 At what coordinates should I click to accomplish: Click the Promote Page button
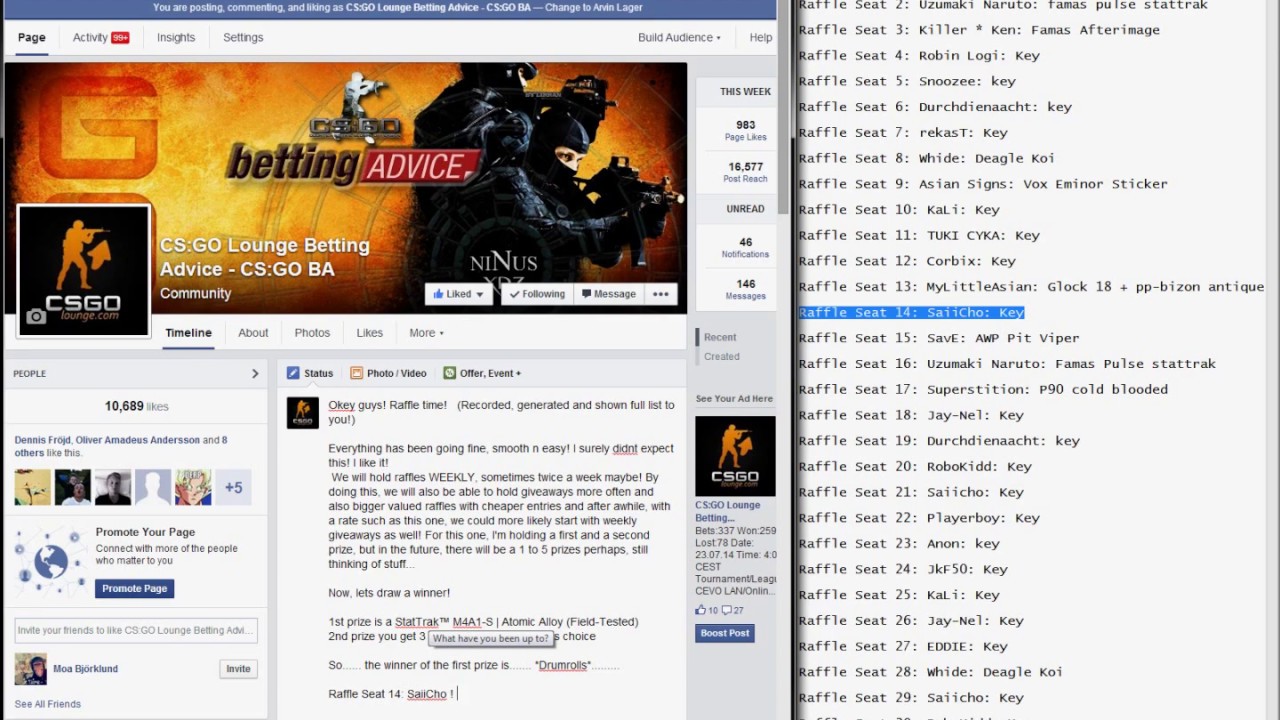click(135, 588)
